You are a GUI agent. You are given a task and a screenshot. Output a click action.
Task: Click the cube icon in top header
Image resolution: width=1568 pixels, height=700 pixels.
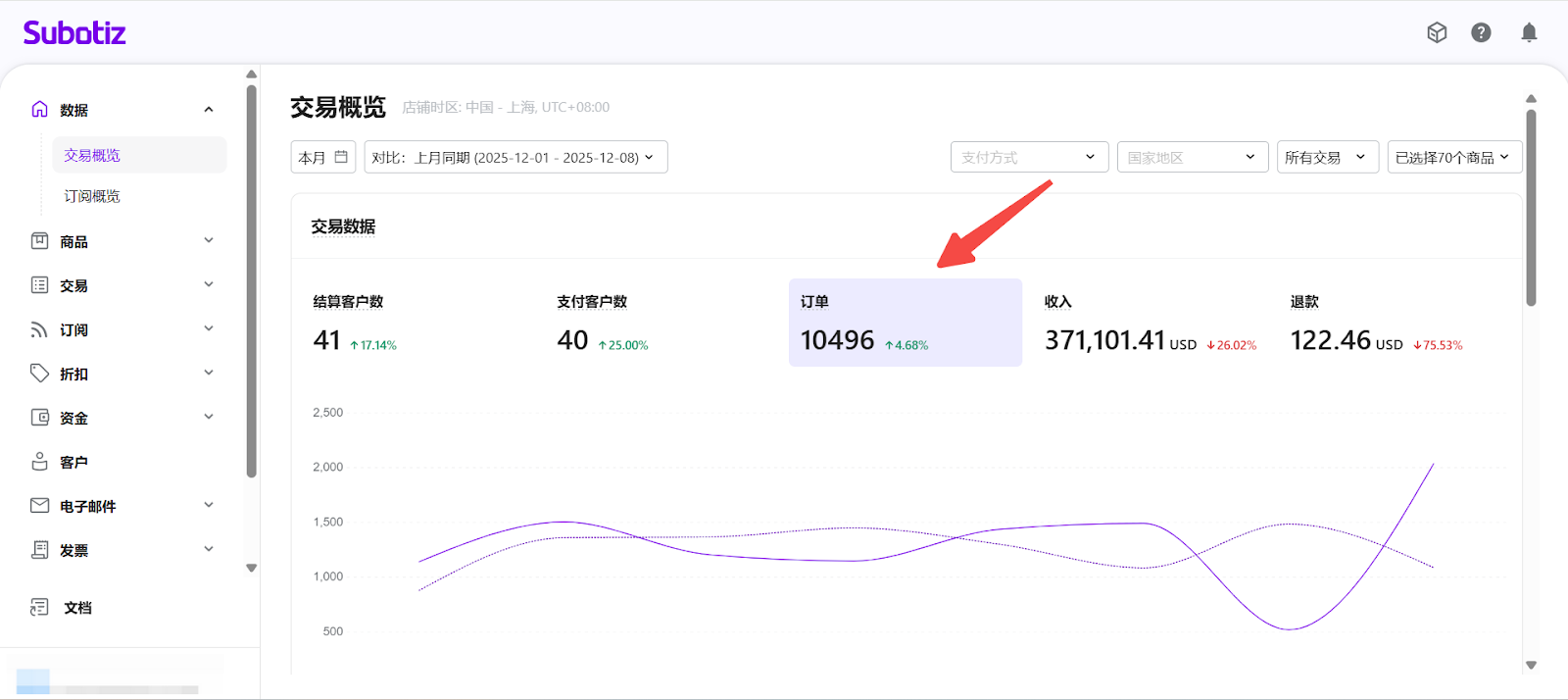[x=1437, y=32]
